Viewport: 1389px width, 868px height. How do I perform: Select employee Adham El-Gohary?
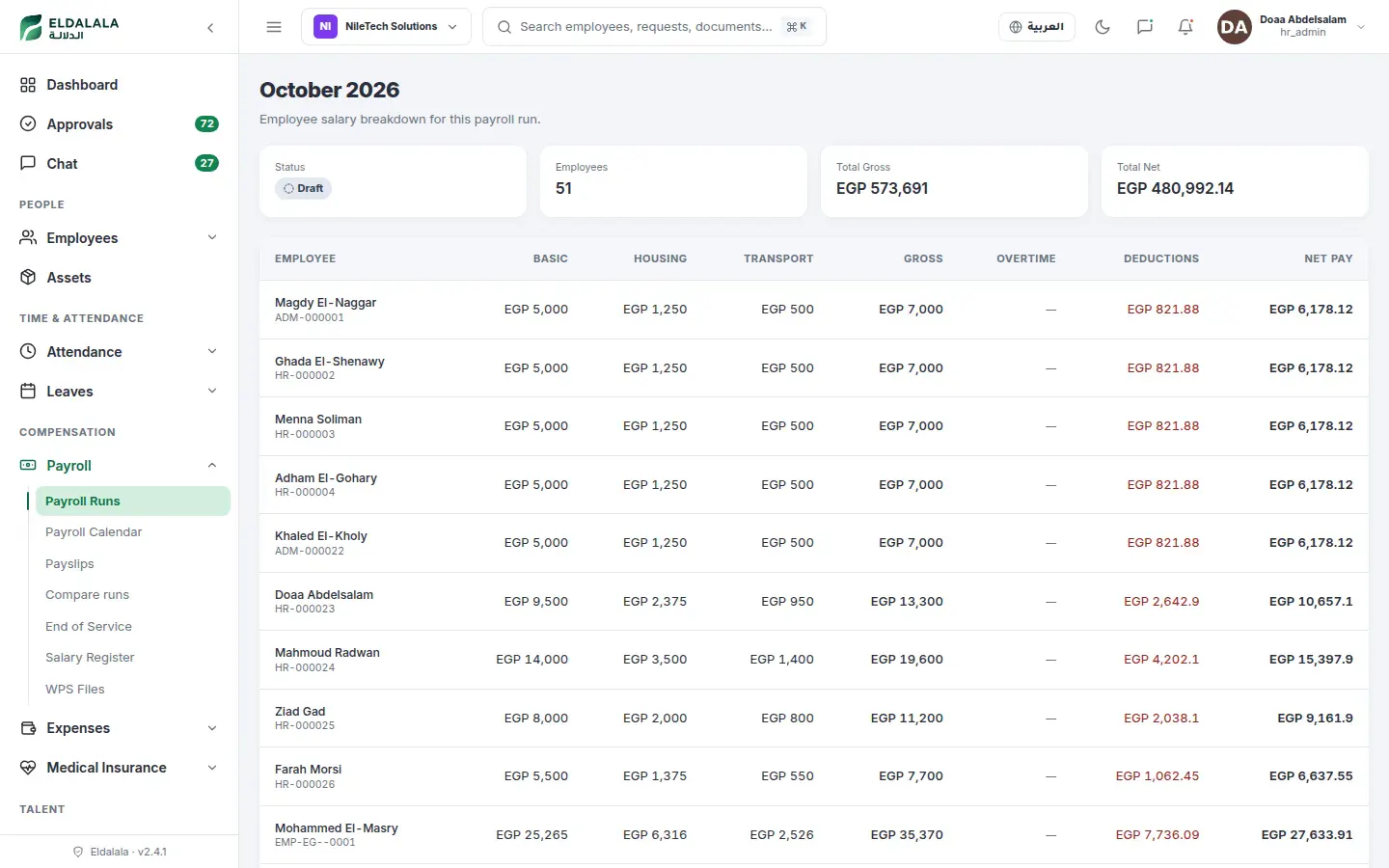tap(326, 478)
